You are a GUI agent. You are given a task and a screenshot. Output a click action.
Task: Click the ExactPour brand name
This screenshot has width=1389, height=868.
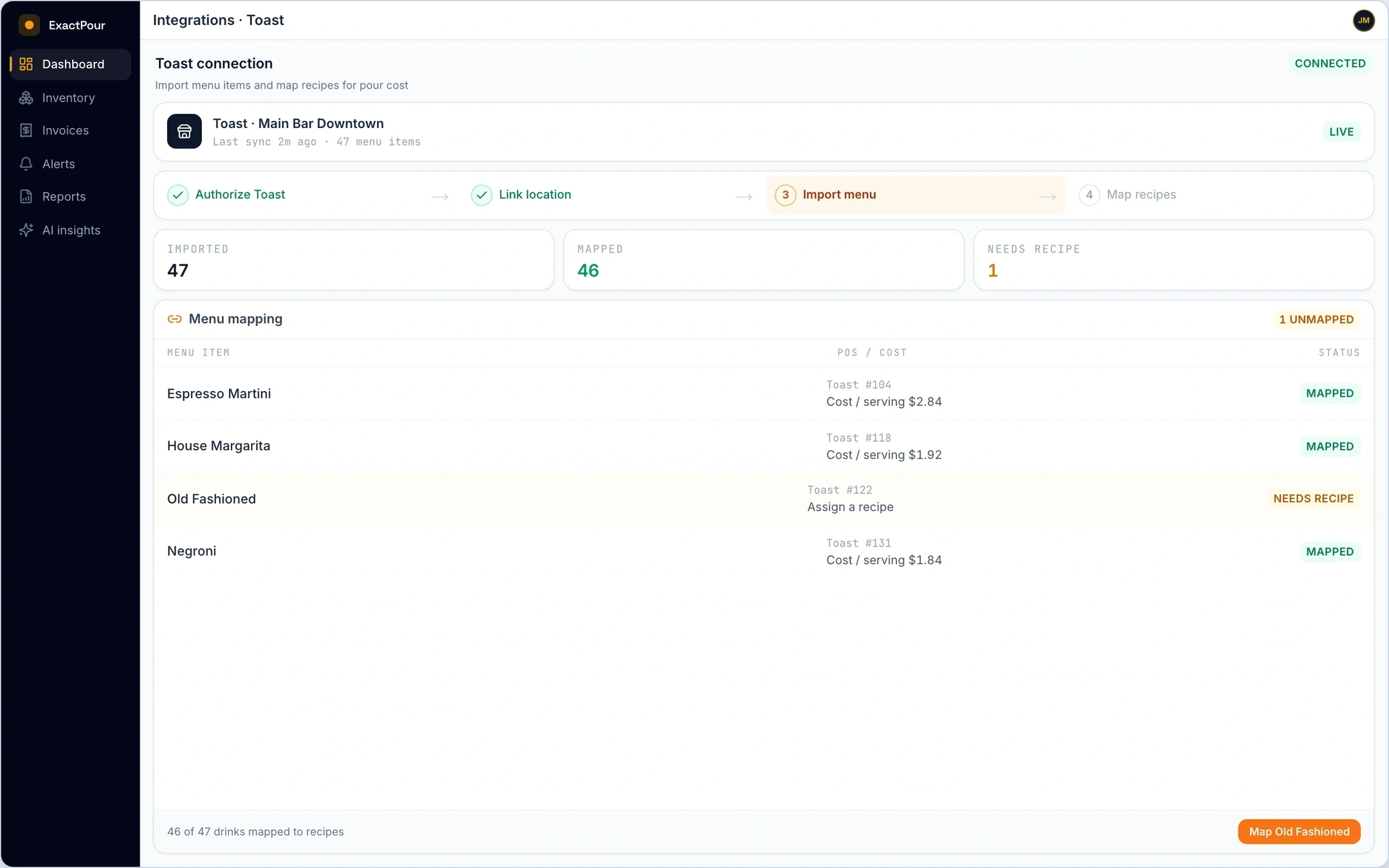click(77, 26)
